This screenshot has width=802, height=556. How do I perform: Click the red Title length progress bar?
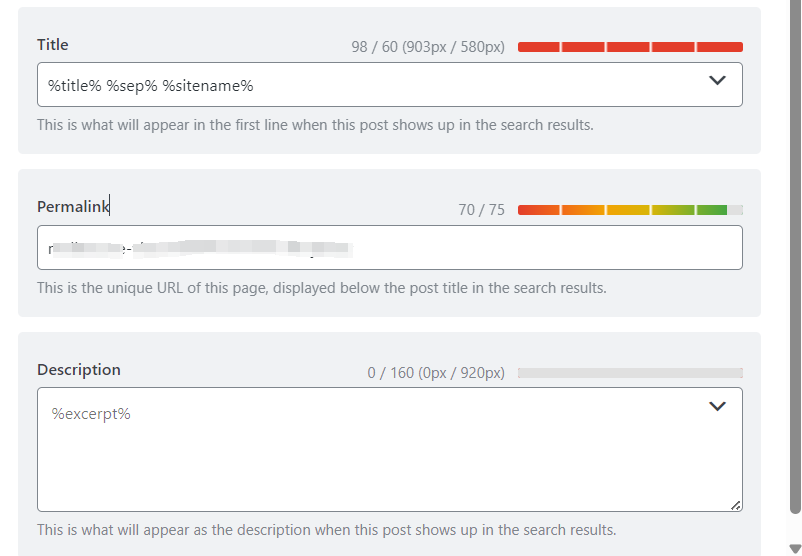coord(630,47)
